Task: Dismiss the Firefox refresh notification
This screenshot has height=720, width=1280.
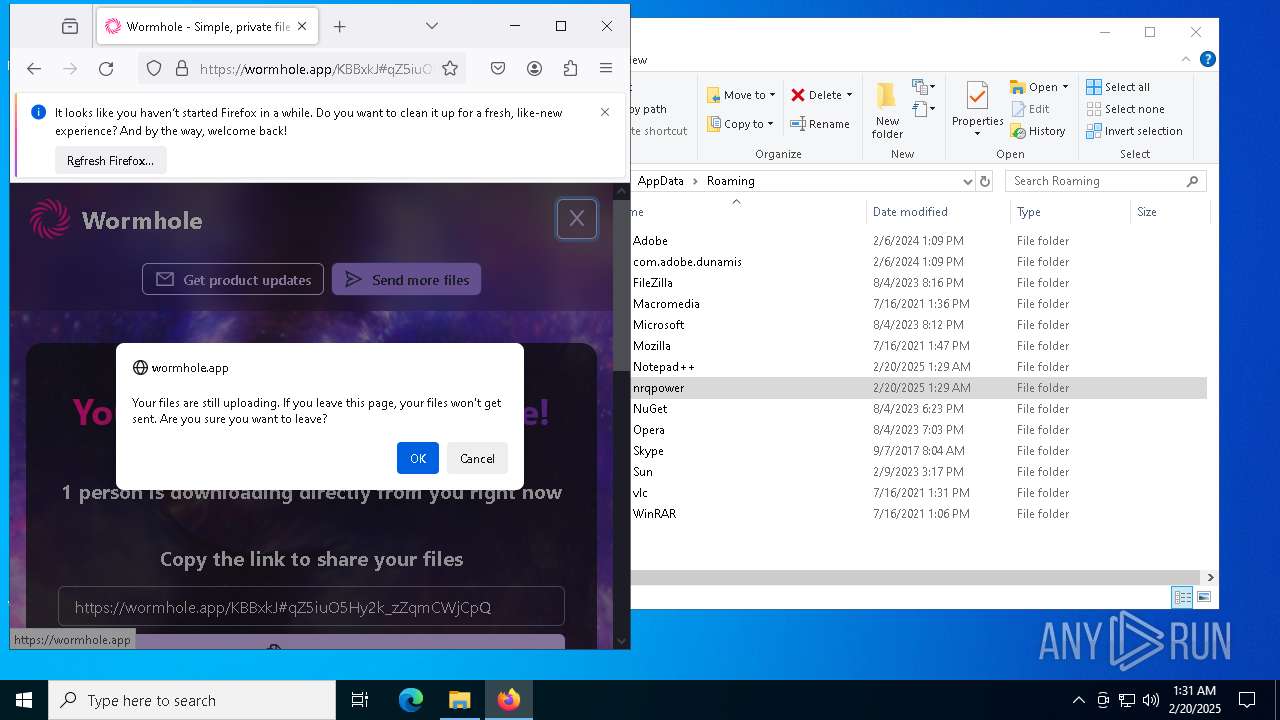Action: [x=605, y=112]
